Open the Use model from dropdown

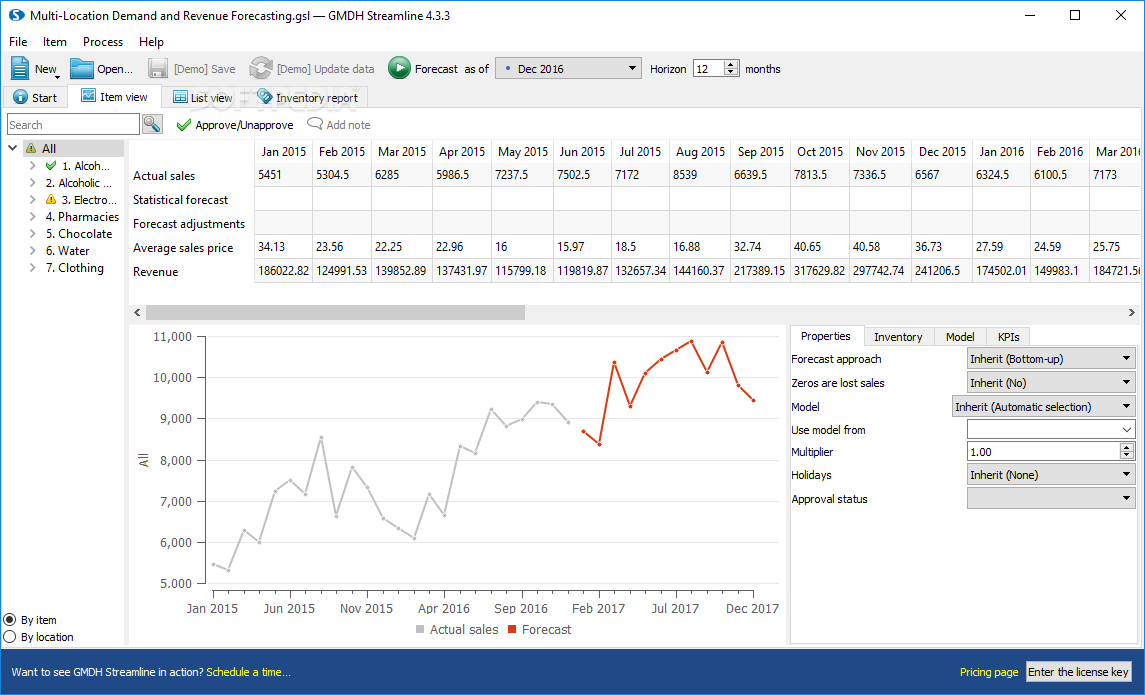tap(1051, 429)
